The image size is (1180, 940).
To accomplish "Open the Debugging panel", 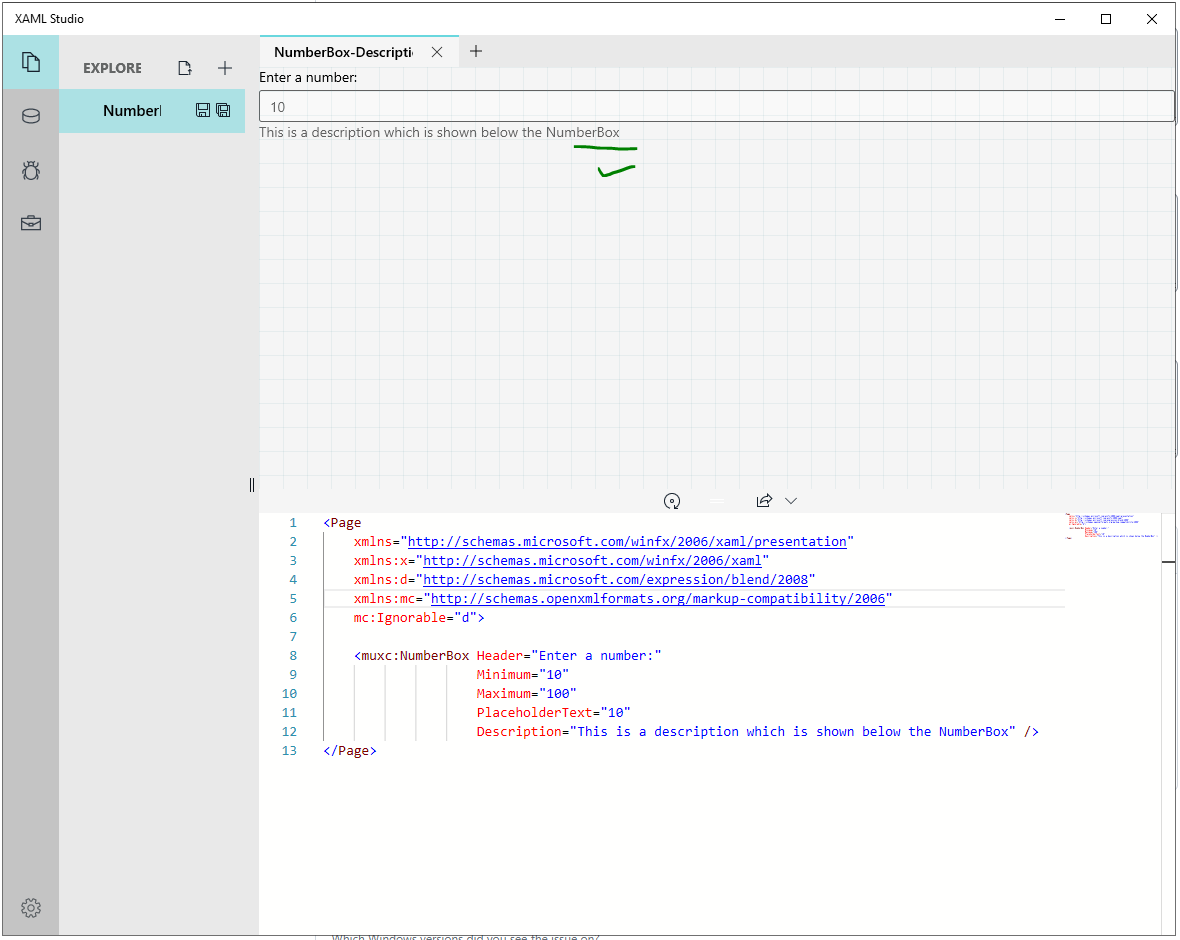I will 31,170.
